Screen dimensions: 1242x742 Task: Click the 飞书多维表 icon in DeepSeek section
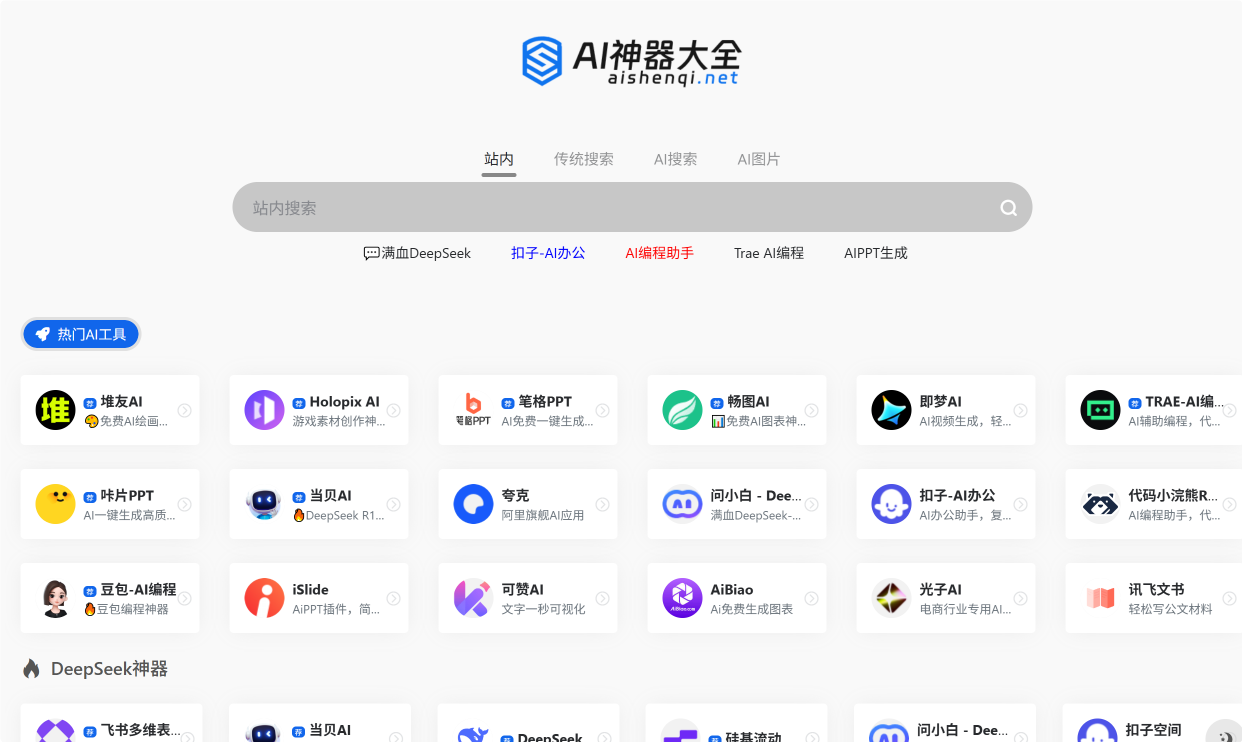tap(56, 731)
